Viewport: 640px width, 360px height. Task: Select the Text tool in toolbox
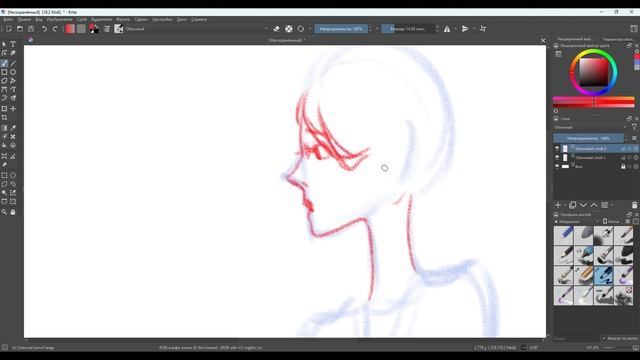[x=13, y=44]
